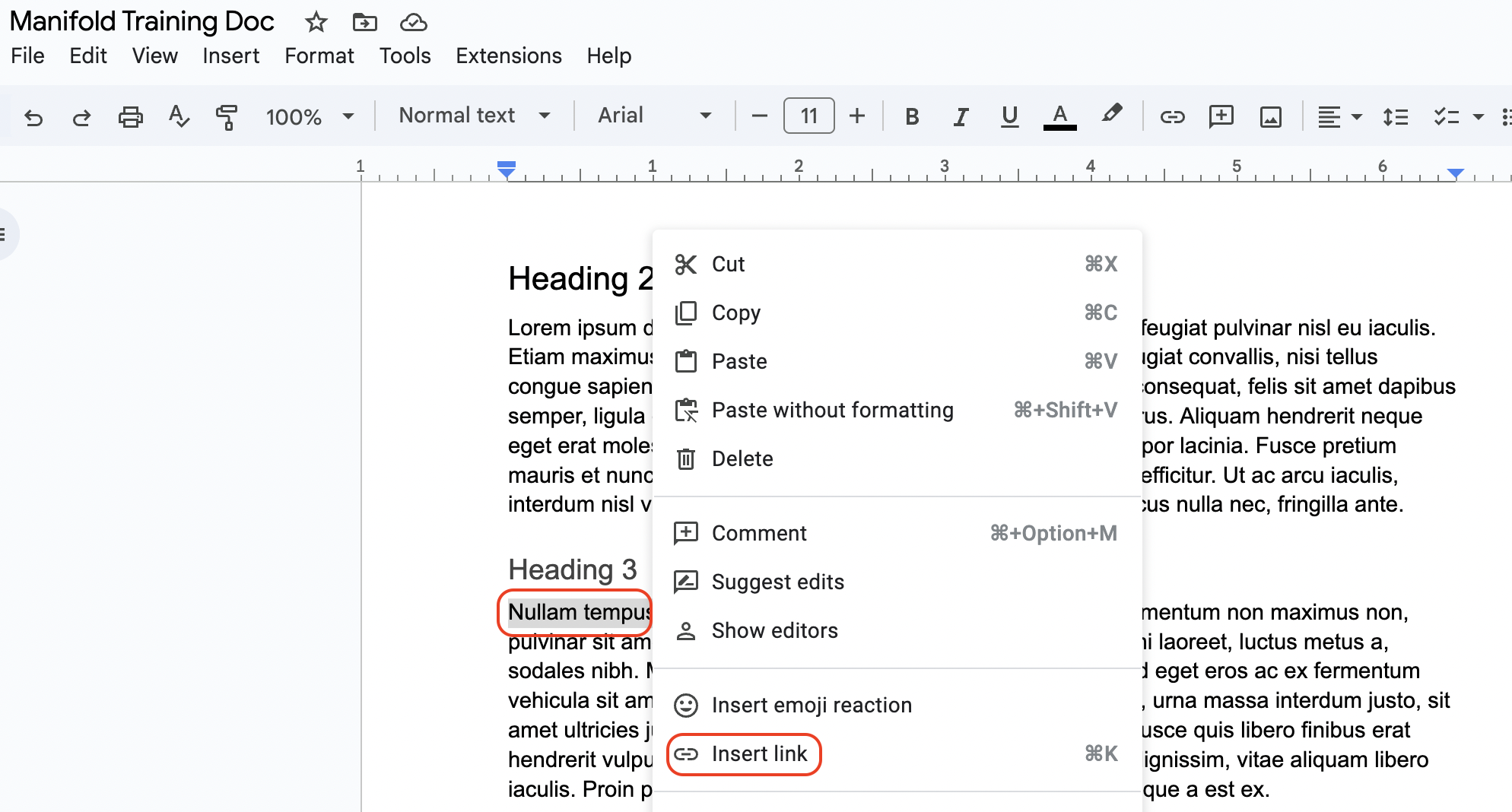Open the font family dropdown
Image resolution: width=1512 pixels, height=812 pixels.
point(654,115)
